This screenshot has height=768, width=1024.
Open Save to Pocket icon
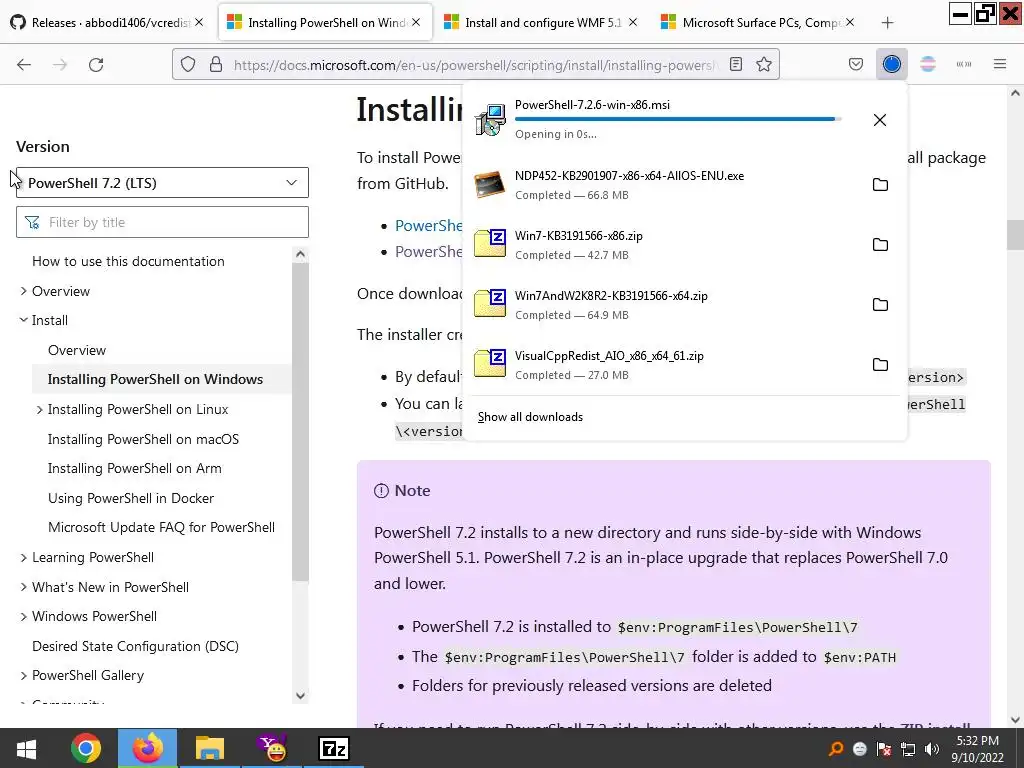(856, 64)
